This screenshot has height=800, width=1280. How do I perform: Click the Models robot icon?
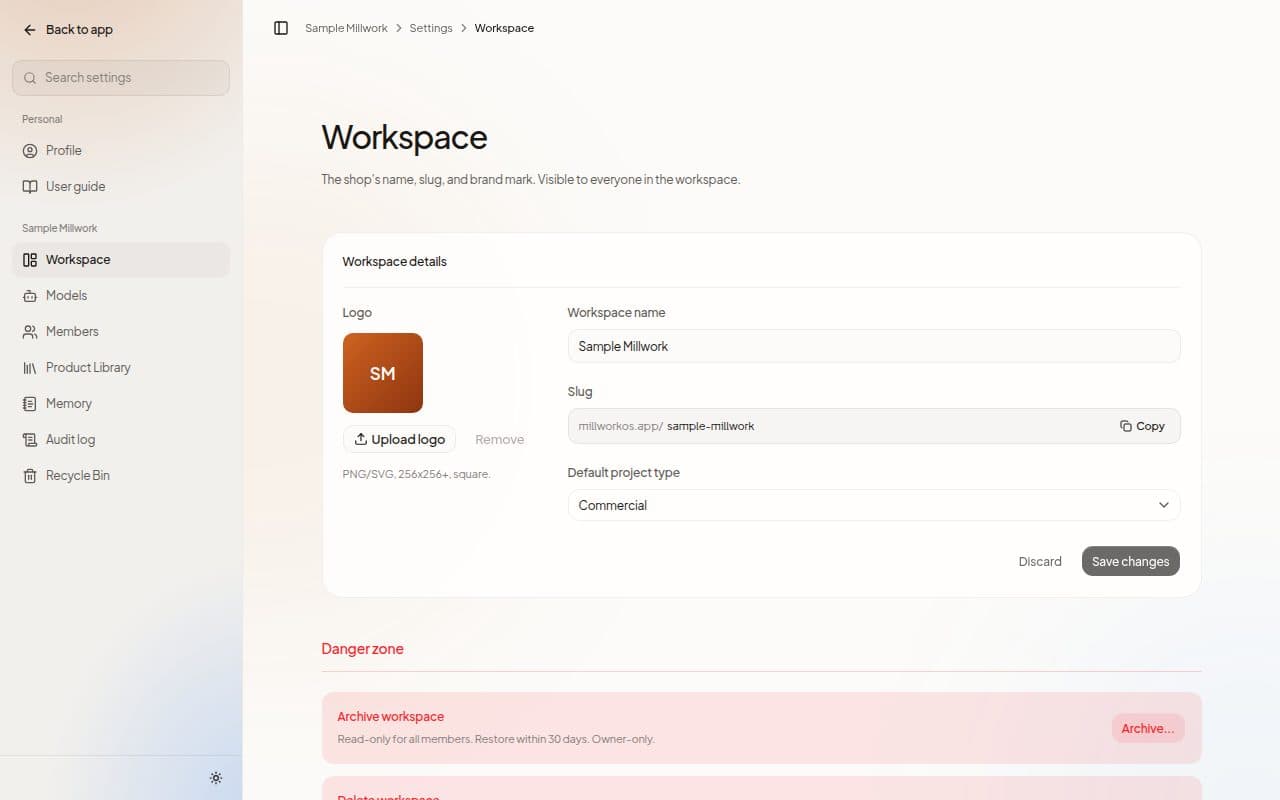[x=30, y=296]
